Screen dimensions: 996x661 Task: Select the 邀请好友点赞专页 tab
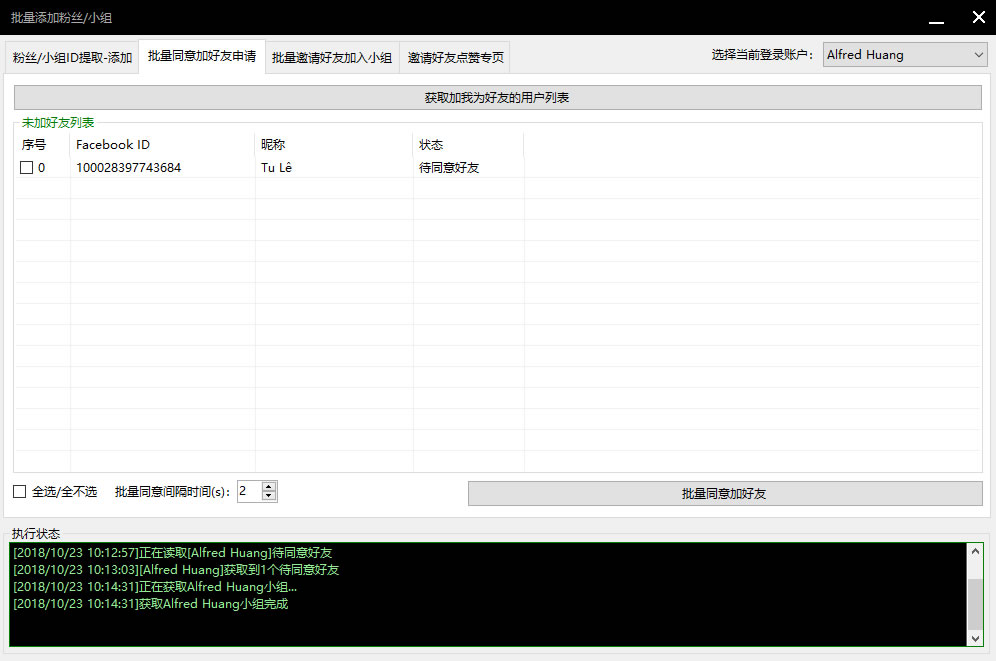455,58
